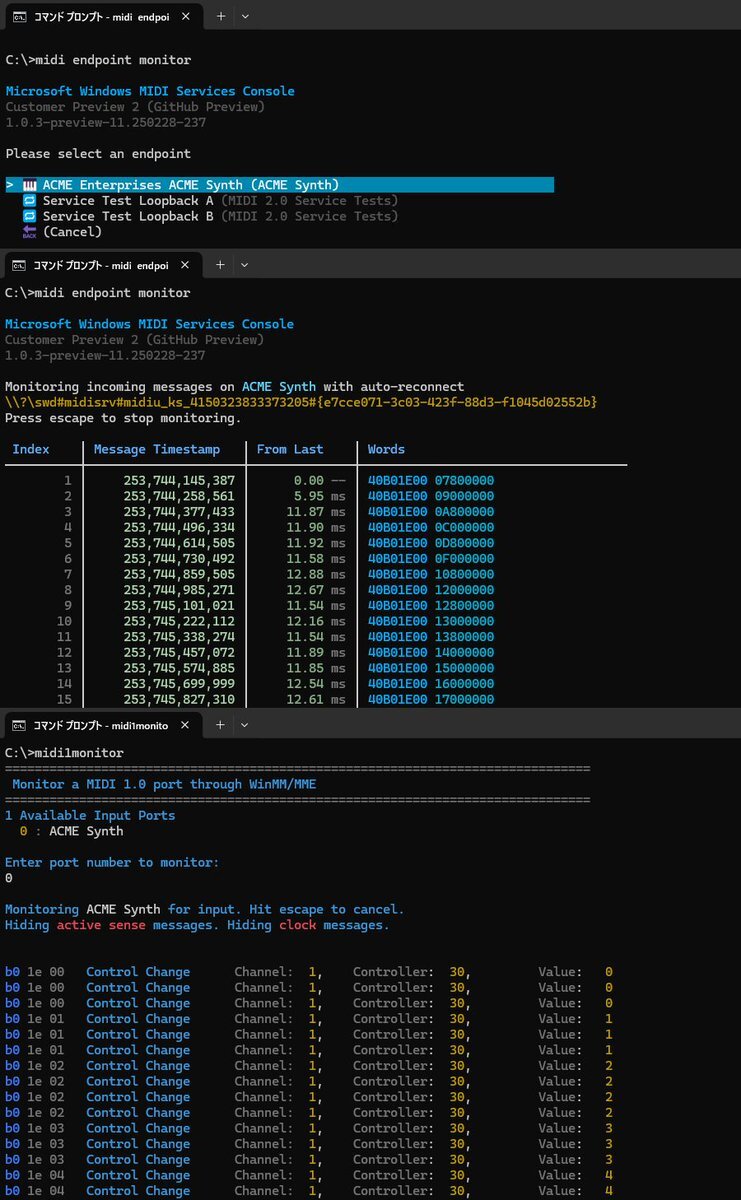
Task: Click the Index column header
Action: (x=31, y=449)
